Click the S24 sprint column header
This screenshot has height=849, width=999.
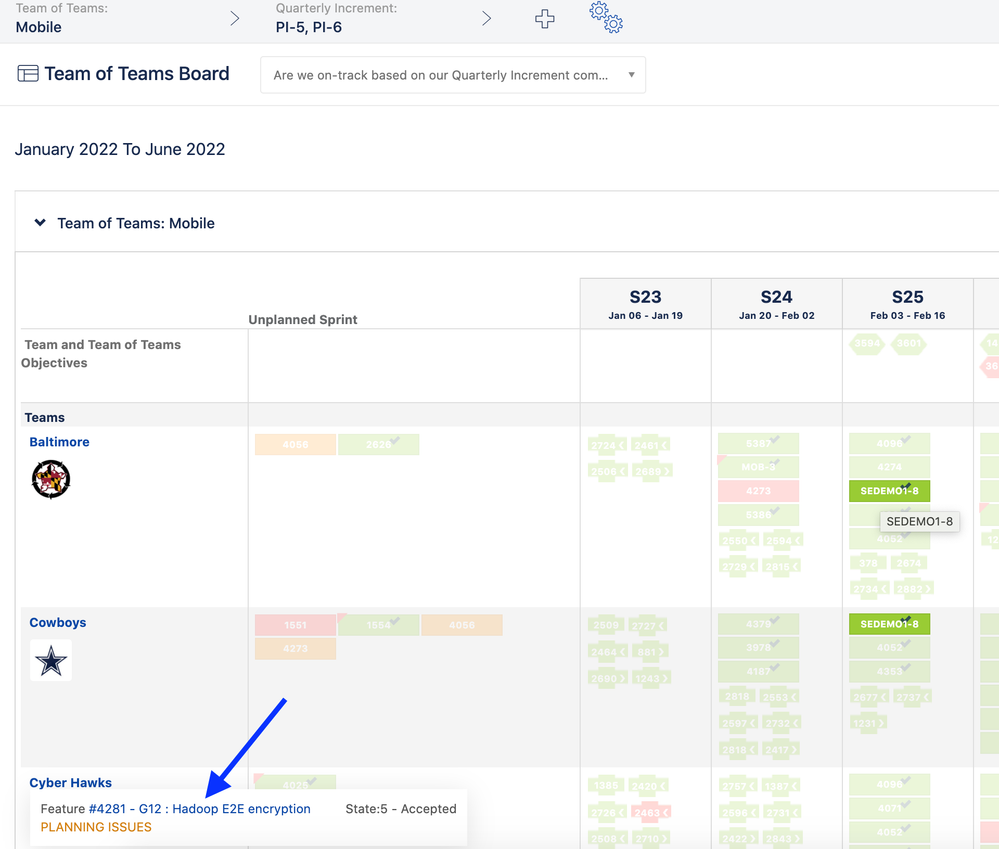[777, 304]
